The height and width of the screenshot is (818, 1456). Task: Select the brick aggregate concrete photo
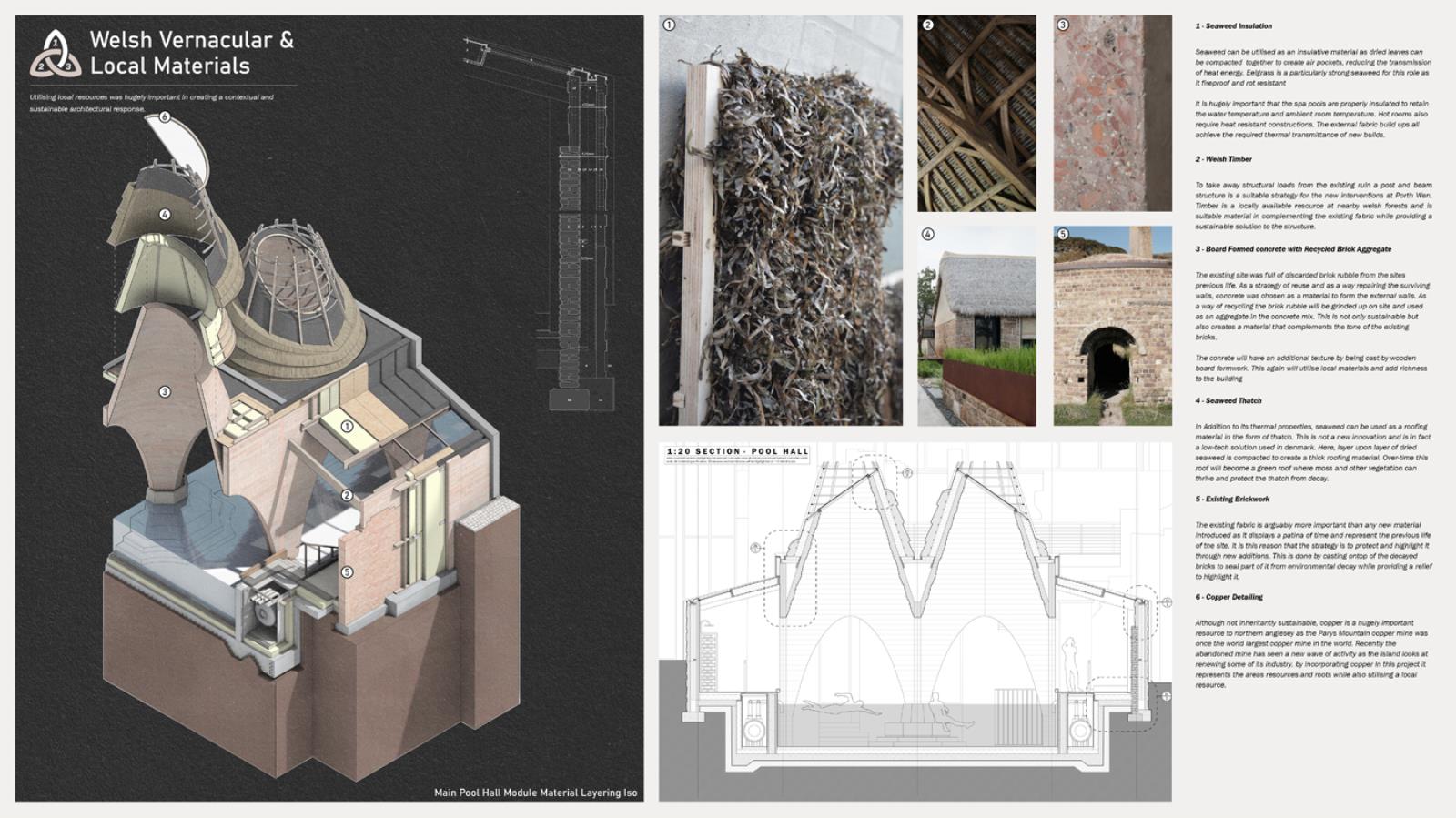[x=1112, y=114]
